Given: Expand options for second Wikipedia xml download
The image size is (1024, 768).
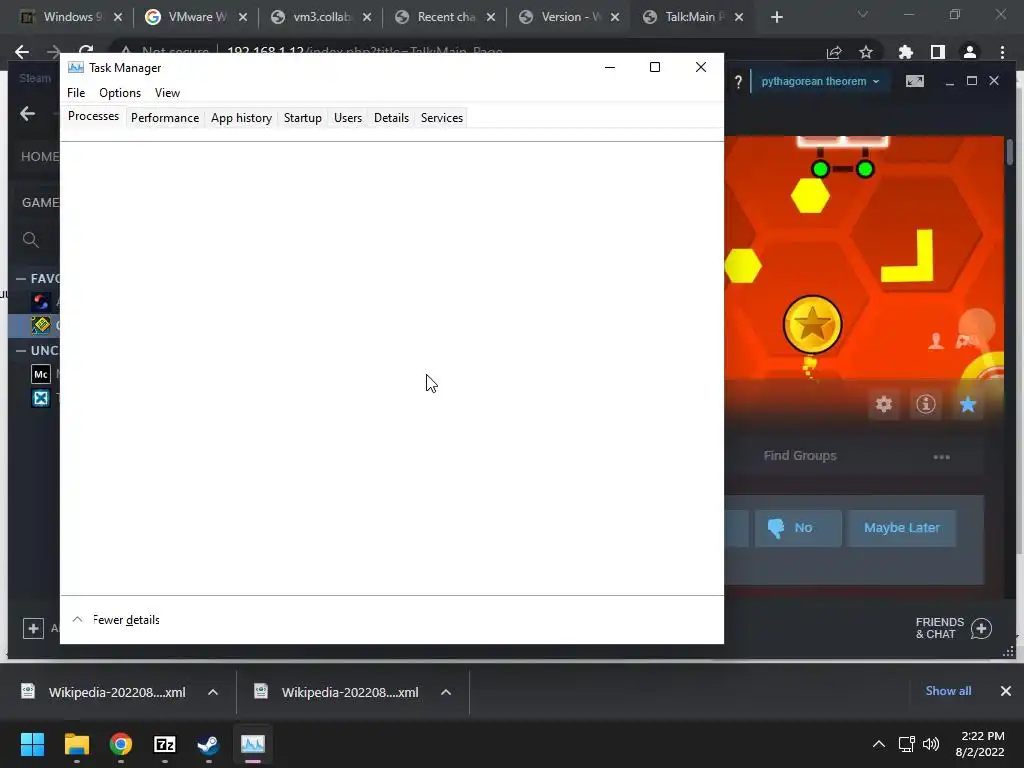Looking at the screenshot, I should [x=446, y=692].
